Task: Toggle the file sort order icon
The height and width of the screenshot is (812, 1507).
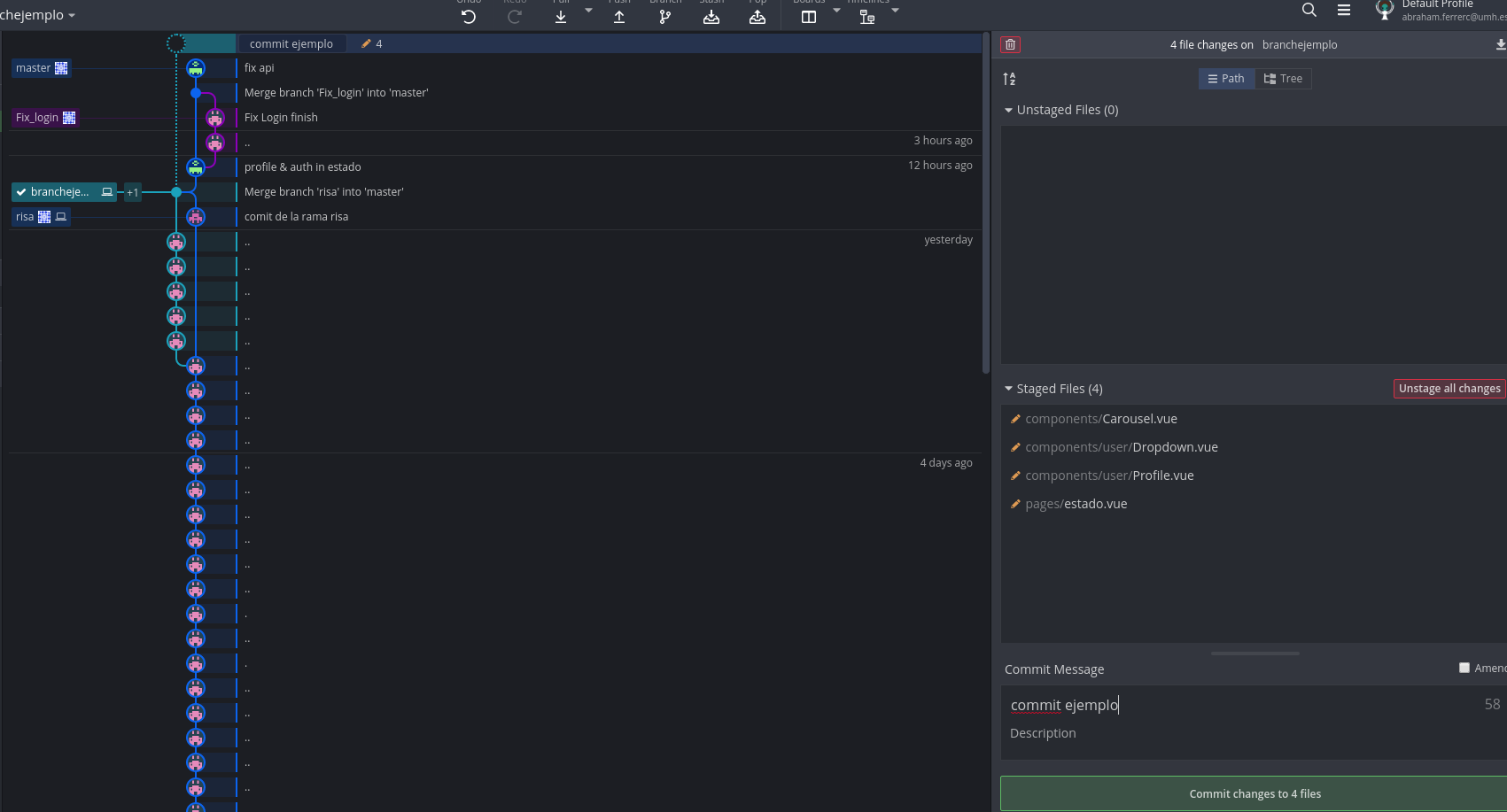Action: (1010, 79)
